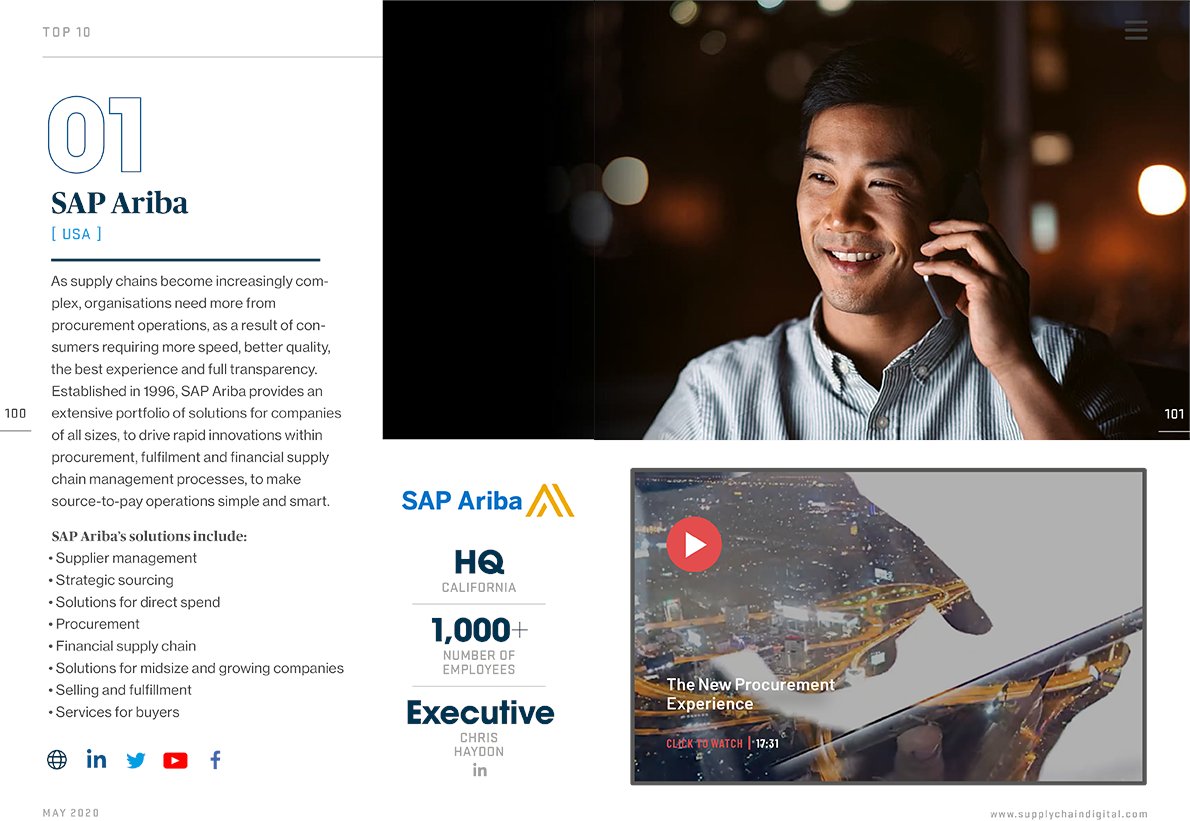Click the '[ USA ]' label
Viewport: 1190px width, 821px height.
pos(77,234)
